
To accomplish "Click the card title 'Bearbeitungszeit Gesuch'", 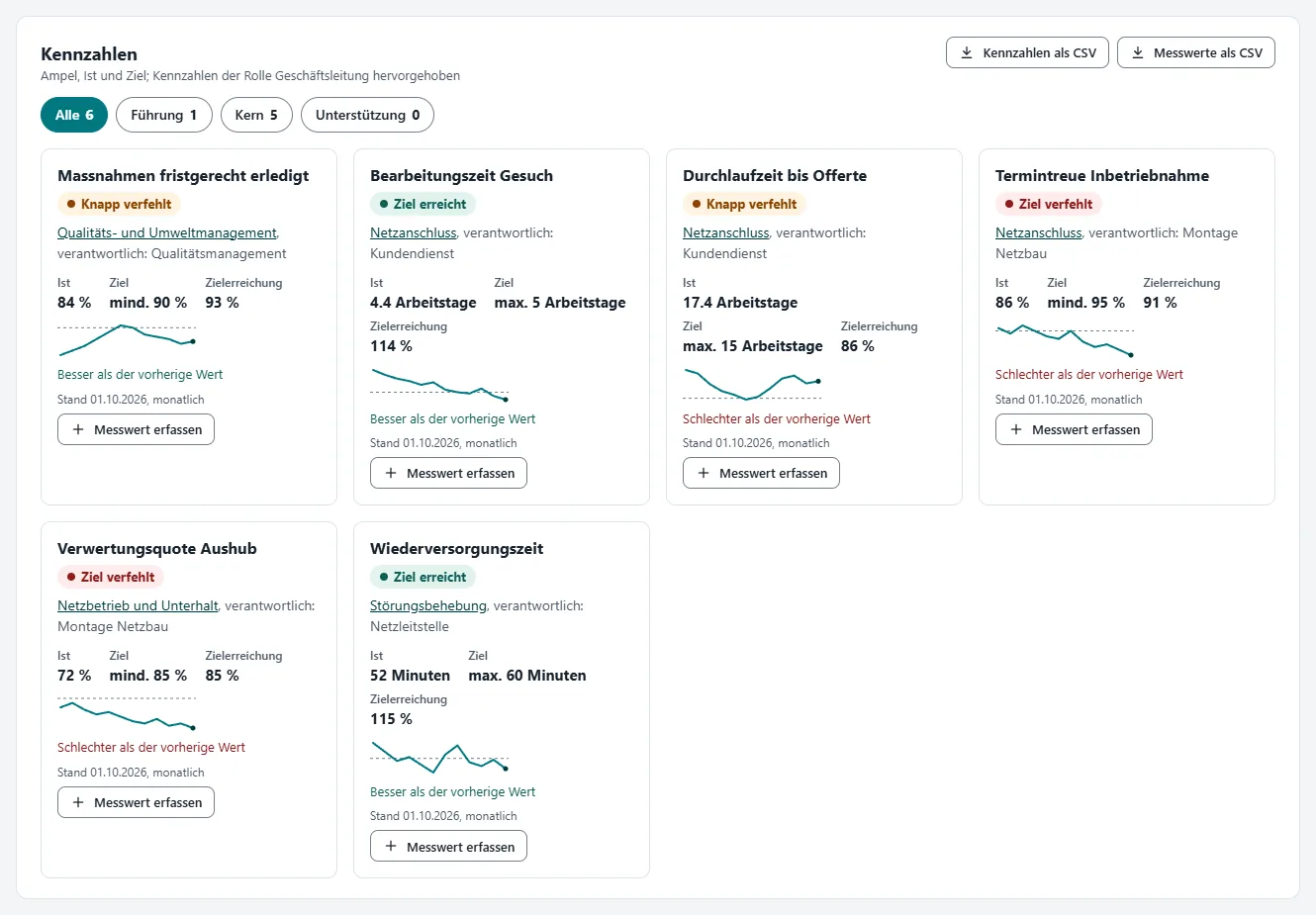I will click(x=461, y=175).
